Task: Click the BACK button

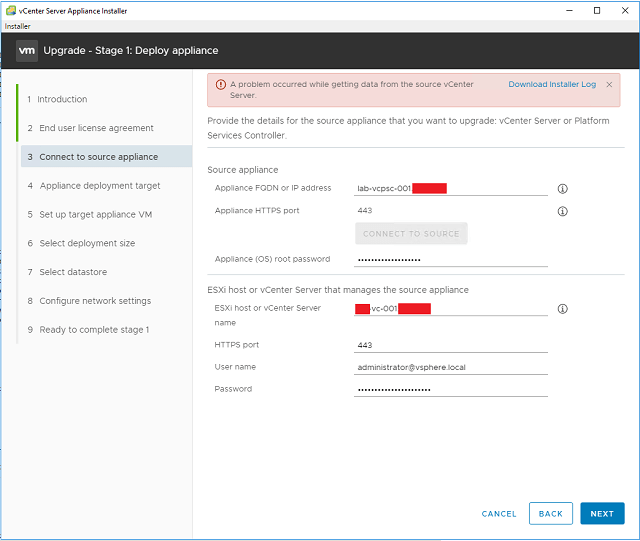Action: tap(551, 513)
